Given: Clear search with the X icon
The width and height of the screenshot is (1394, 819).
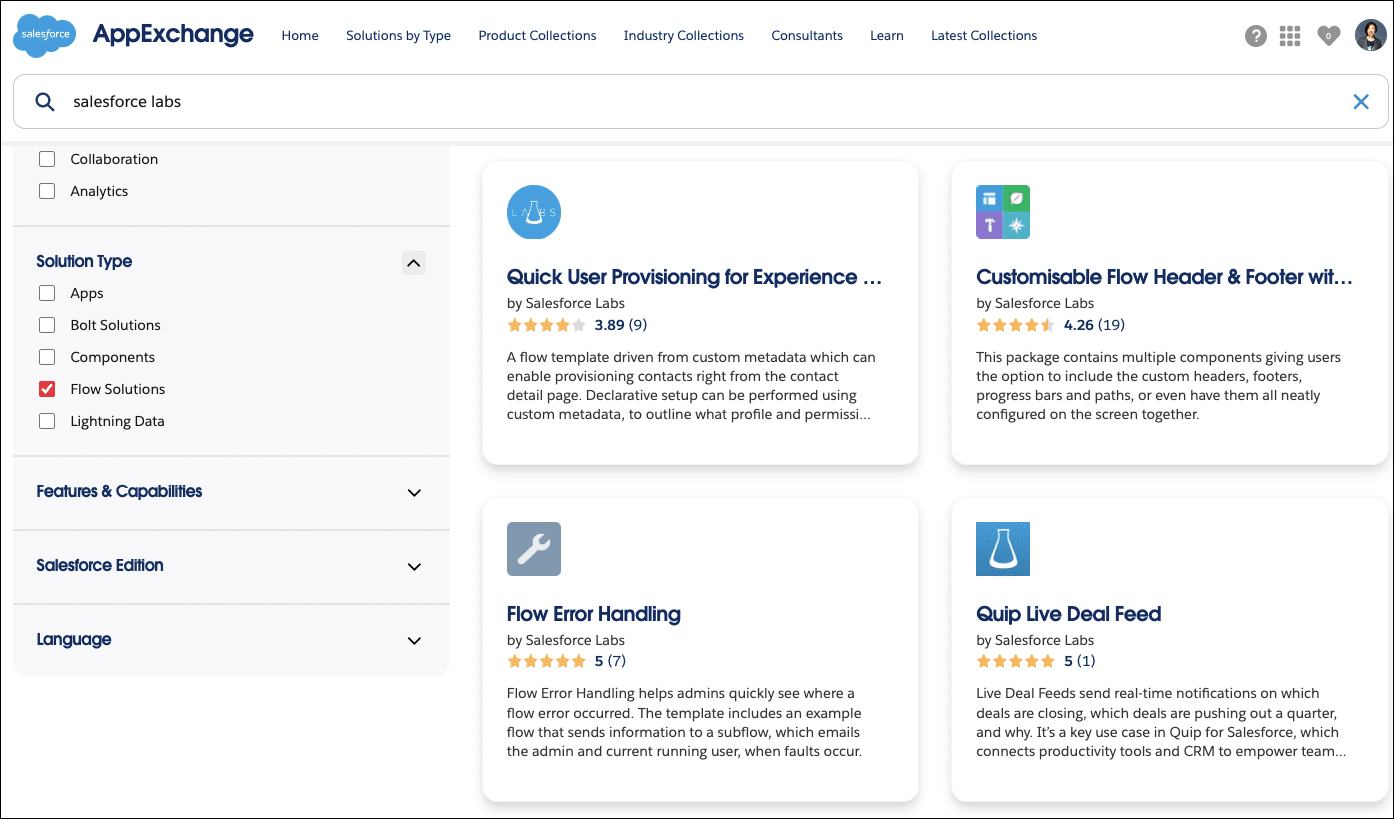Looking at the screenshot, I should pos(1361,101).
